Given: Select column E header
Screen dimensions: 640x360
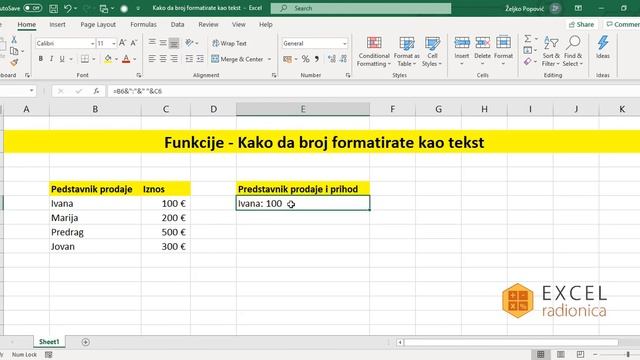Looking at the screenshot, I should [x=303, y=109].
